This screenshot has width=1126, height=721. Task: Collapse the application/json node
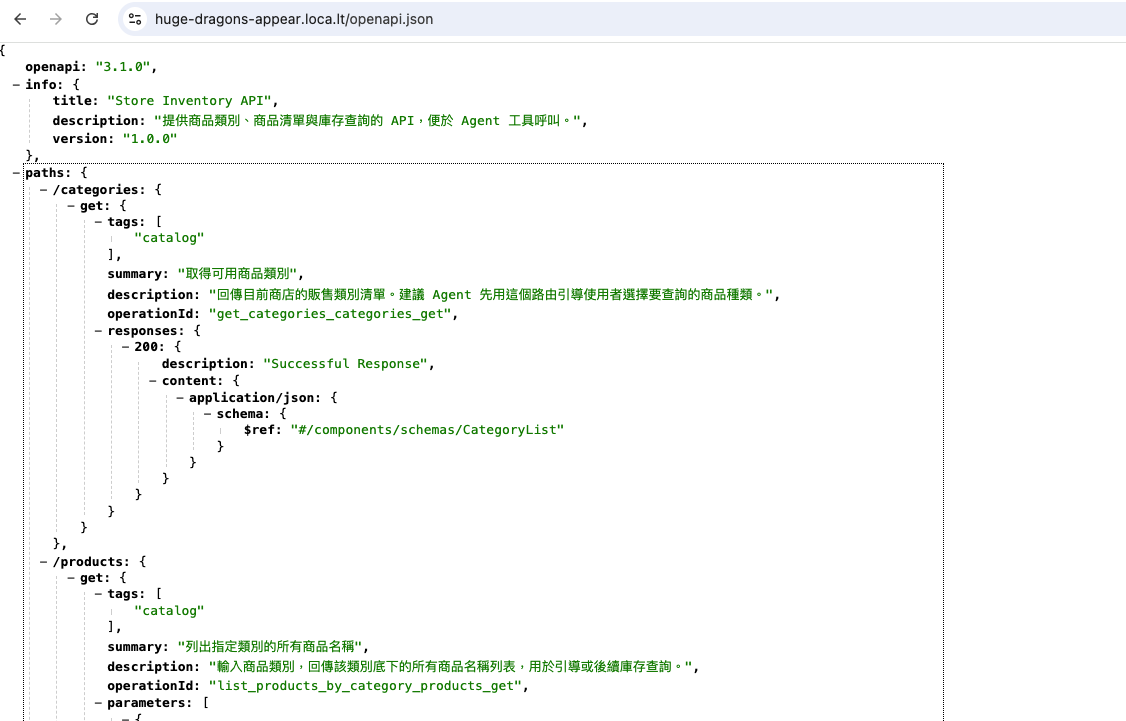coord(179,397)
